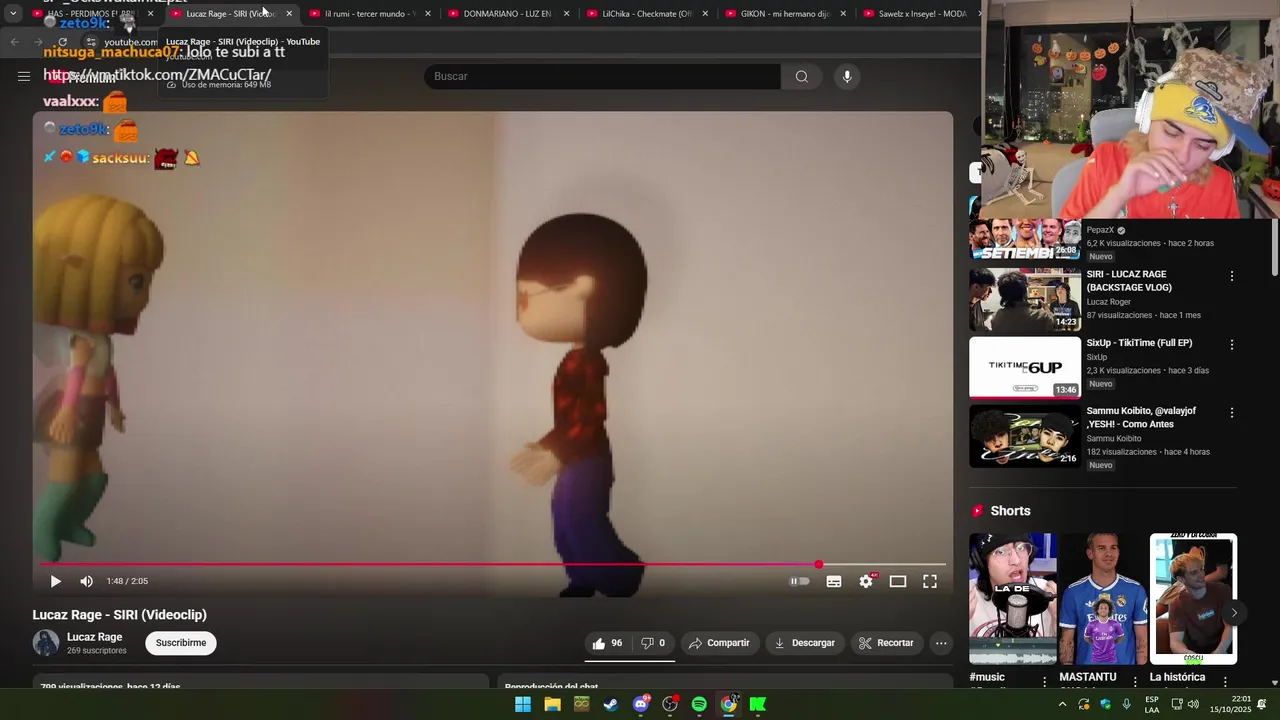Open File Explorer from the taskbar
This screenshot has height=720, width=1280.
tap(552, 704)
